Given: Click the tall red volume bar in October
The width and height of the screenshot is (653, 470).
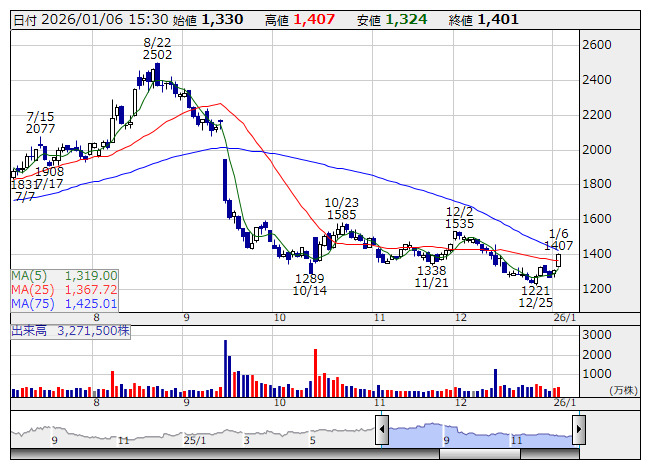Looking at the screenshot, I should [x=315, y=371].
